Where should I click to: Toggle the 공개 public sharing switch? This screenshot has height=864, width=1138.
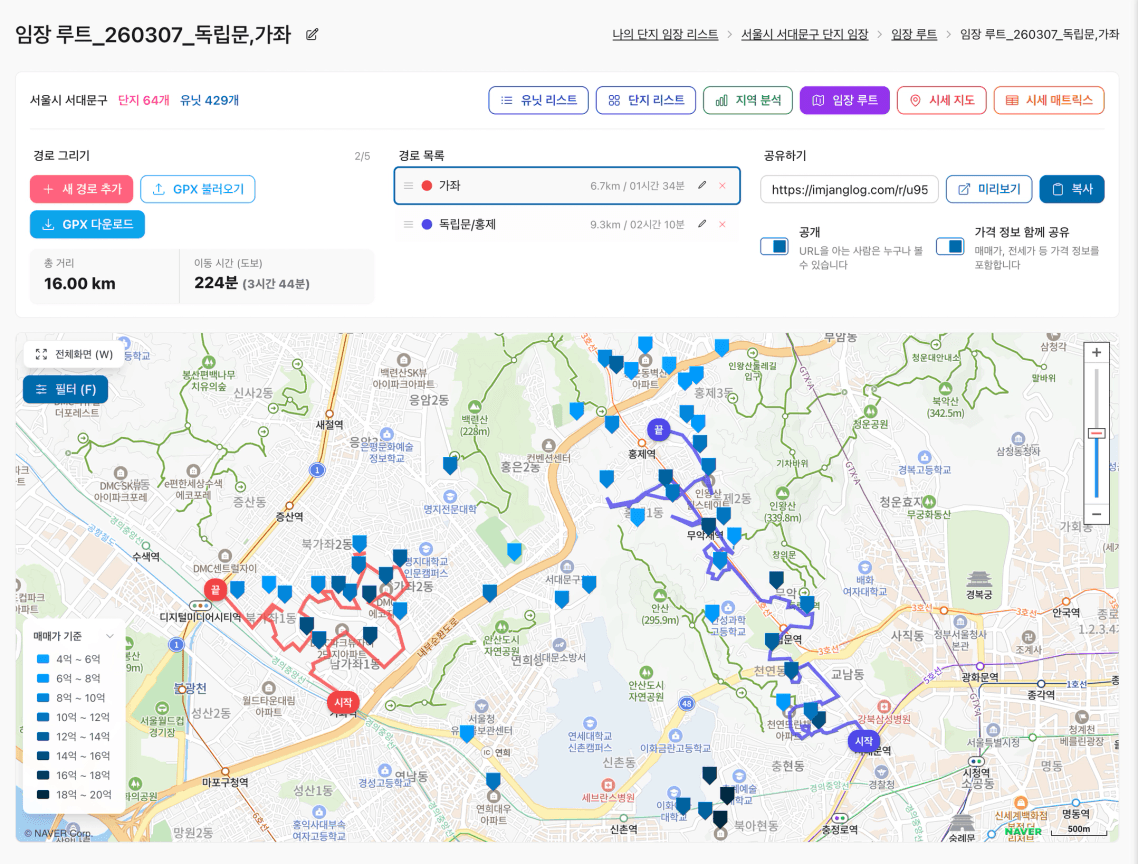(x=774, y=246)
